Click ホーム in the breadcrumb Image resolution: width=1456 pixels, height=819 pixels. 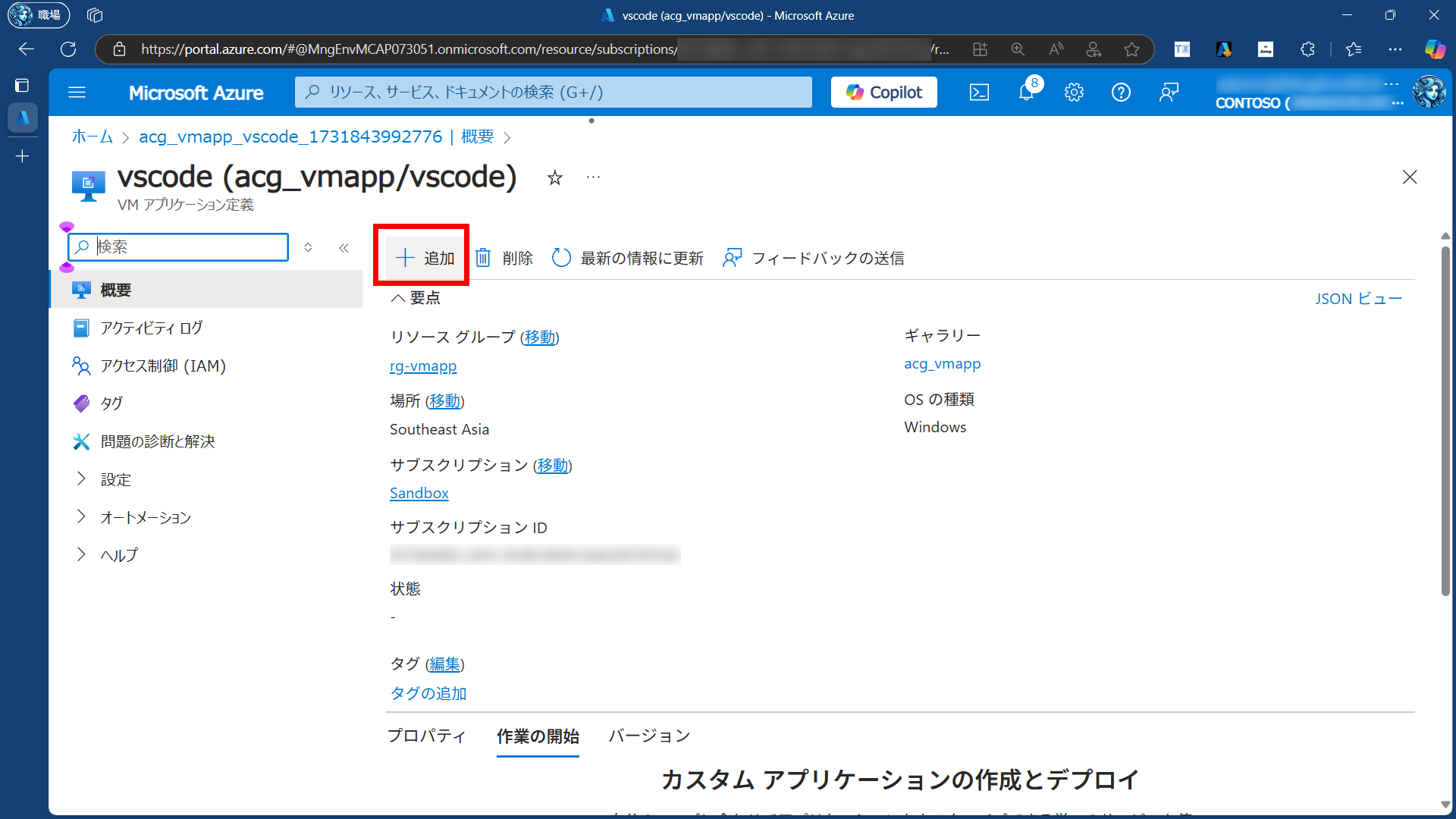[x=92, y=137]
